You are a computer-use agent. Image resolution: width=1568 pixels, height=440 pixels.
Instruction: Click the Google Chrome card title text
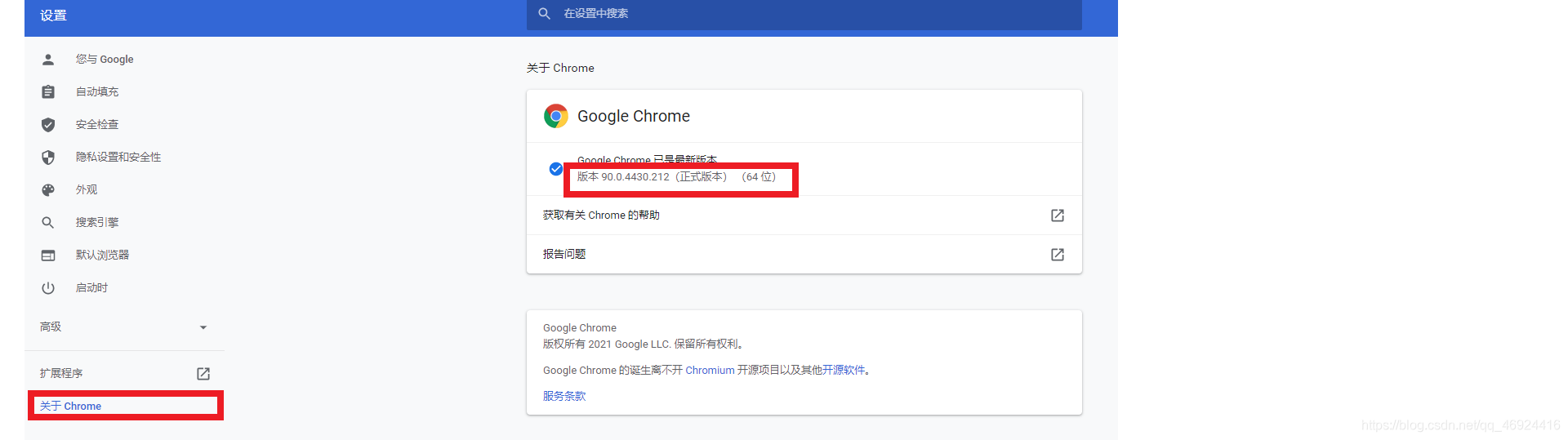pyautogui.click(x=634, y=116)
